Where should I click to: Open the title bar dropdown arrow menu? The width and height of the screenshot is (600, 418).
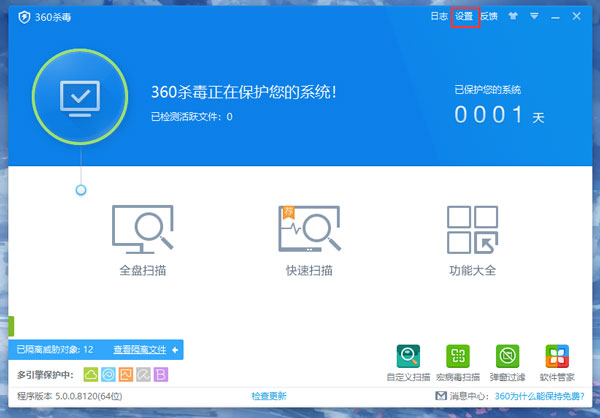point(534,16)
